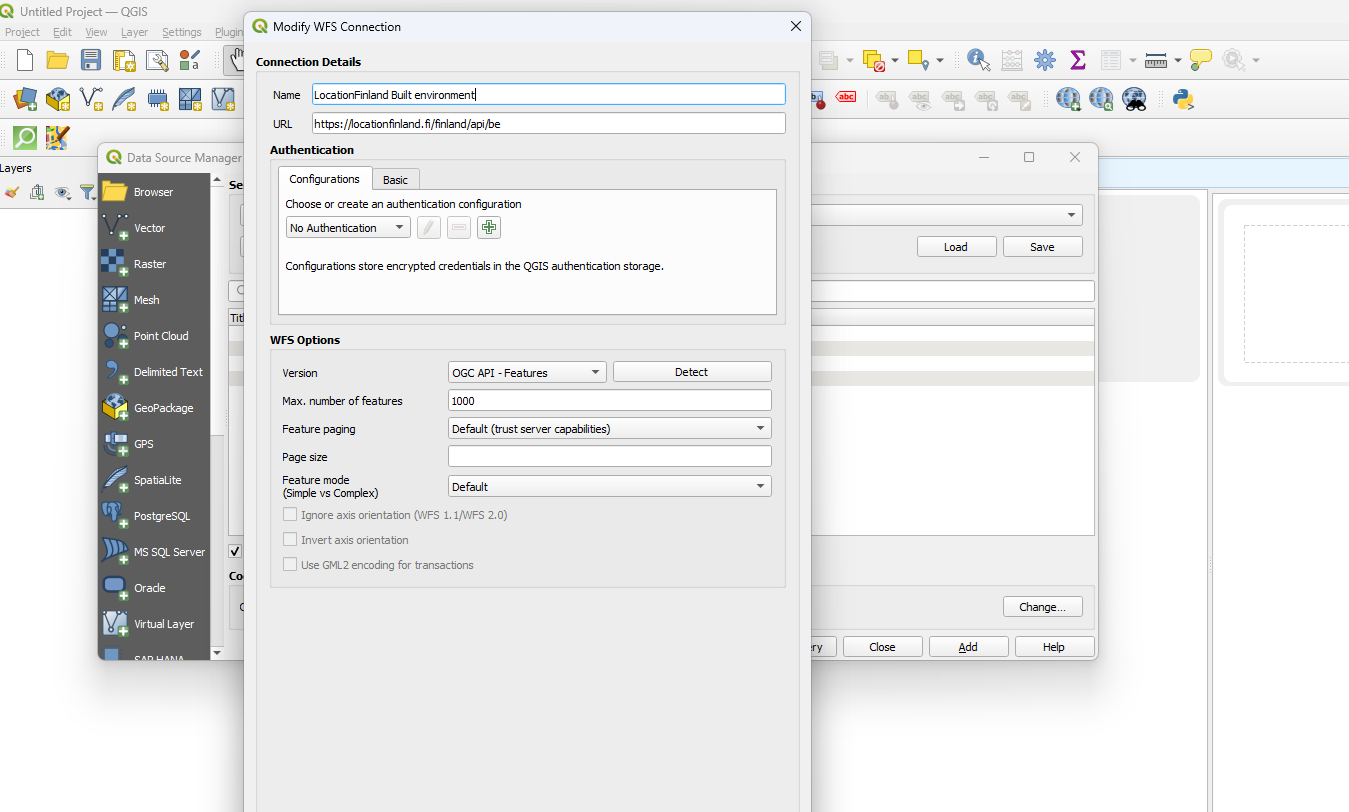Open the No Authentication configuration dropdown
The image size is (1349, 812).
click(x=347, y=227)
